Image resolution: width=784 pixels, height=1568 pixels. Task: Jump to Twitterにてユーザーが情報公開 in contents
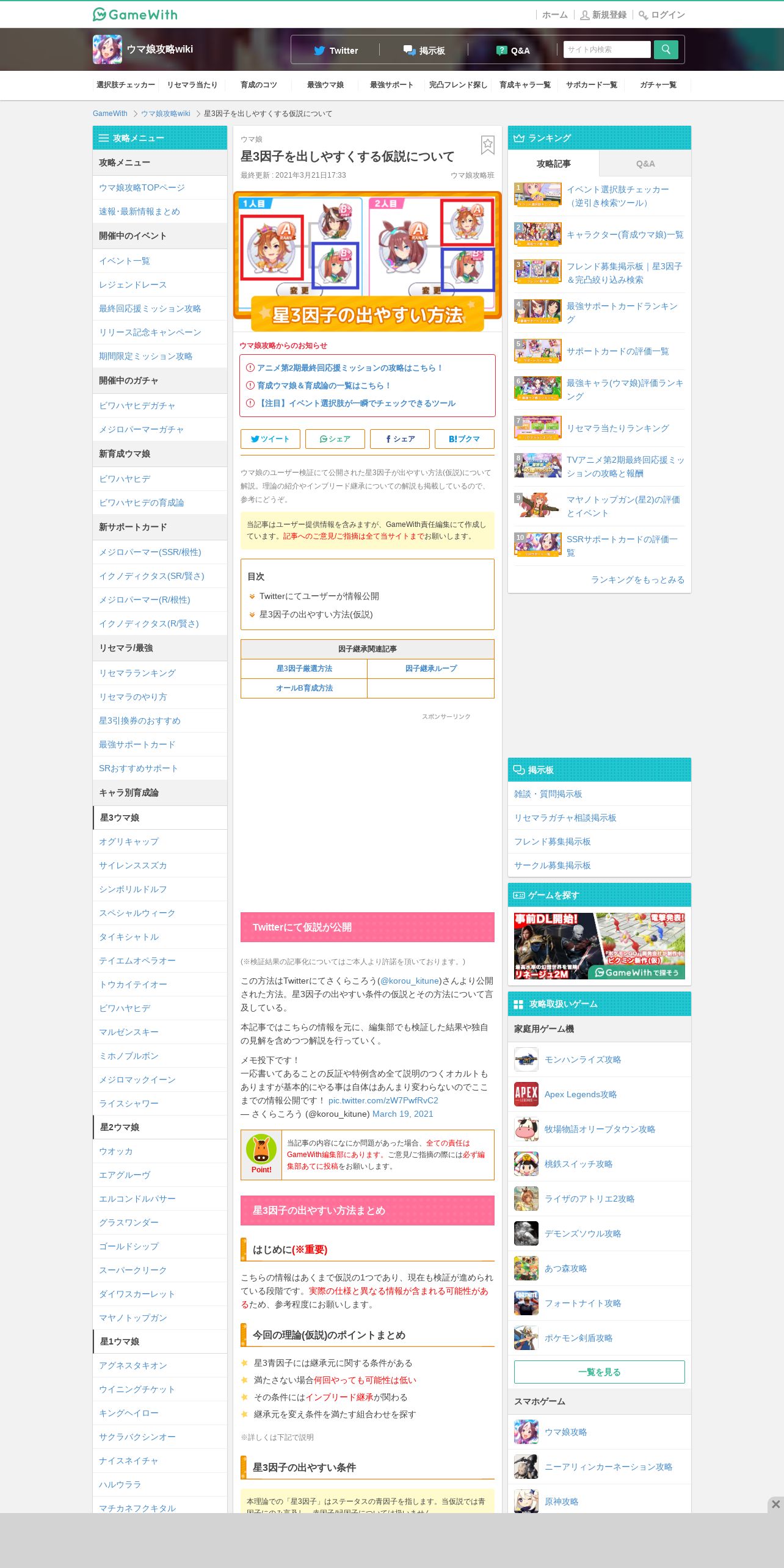coord(319,596)
